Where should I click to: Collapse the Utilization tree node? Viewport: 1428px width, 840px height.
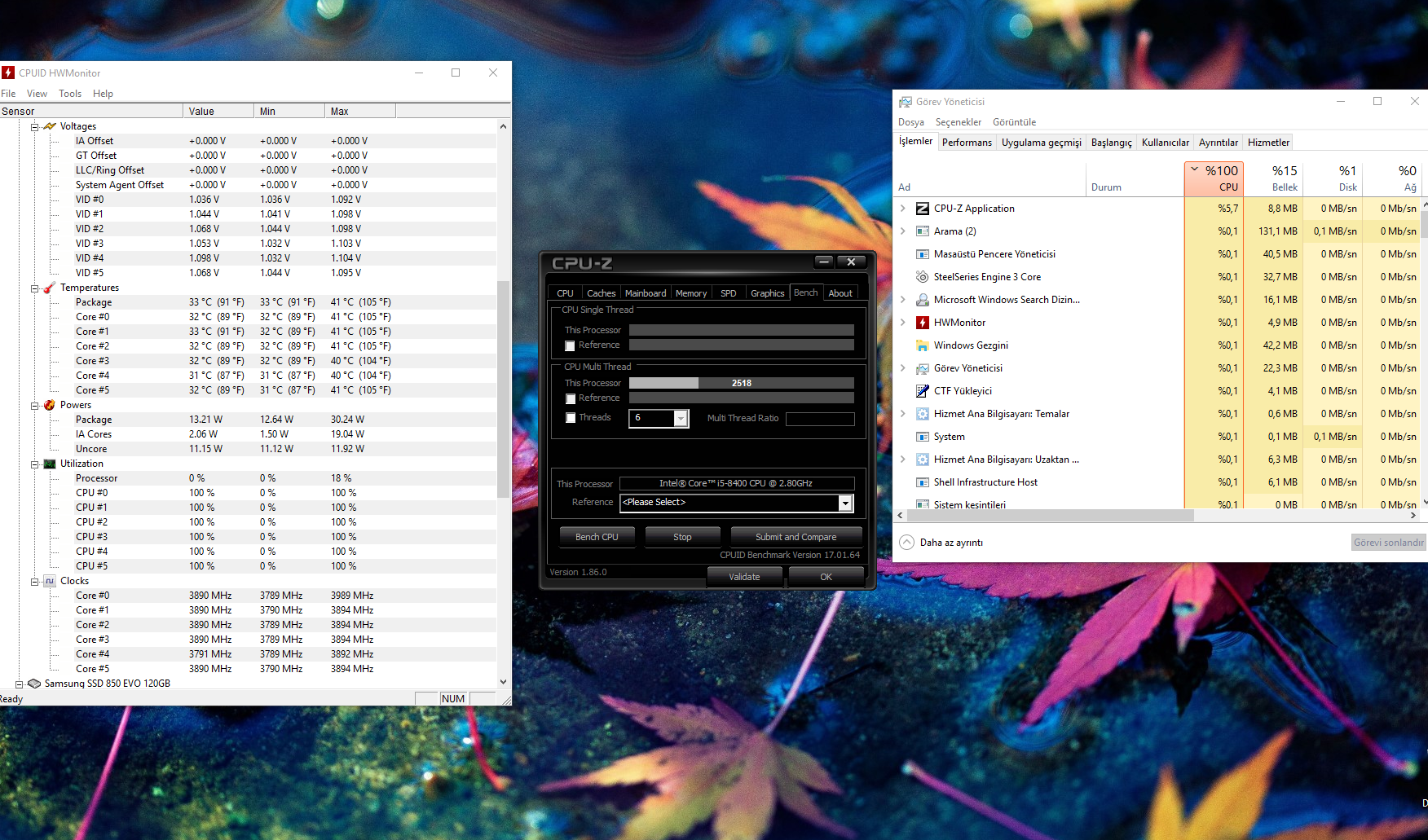[x=35, y=464]
